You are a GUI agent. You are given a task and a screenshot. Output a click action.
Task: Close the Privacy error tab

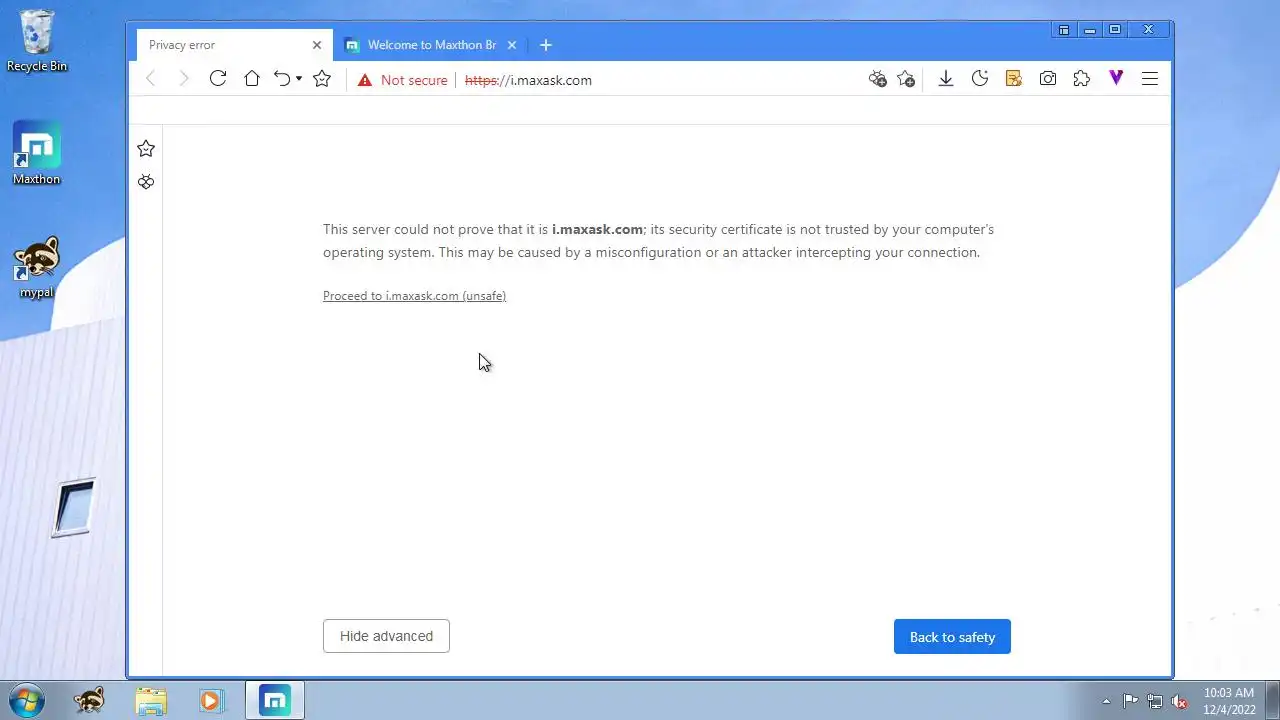click(317, 45)
